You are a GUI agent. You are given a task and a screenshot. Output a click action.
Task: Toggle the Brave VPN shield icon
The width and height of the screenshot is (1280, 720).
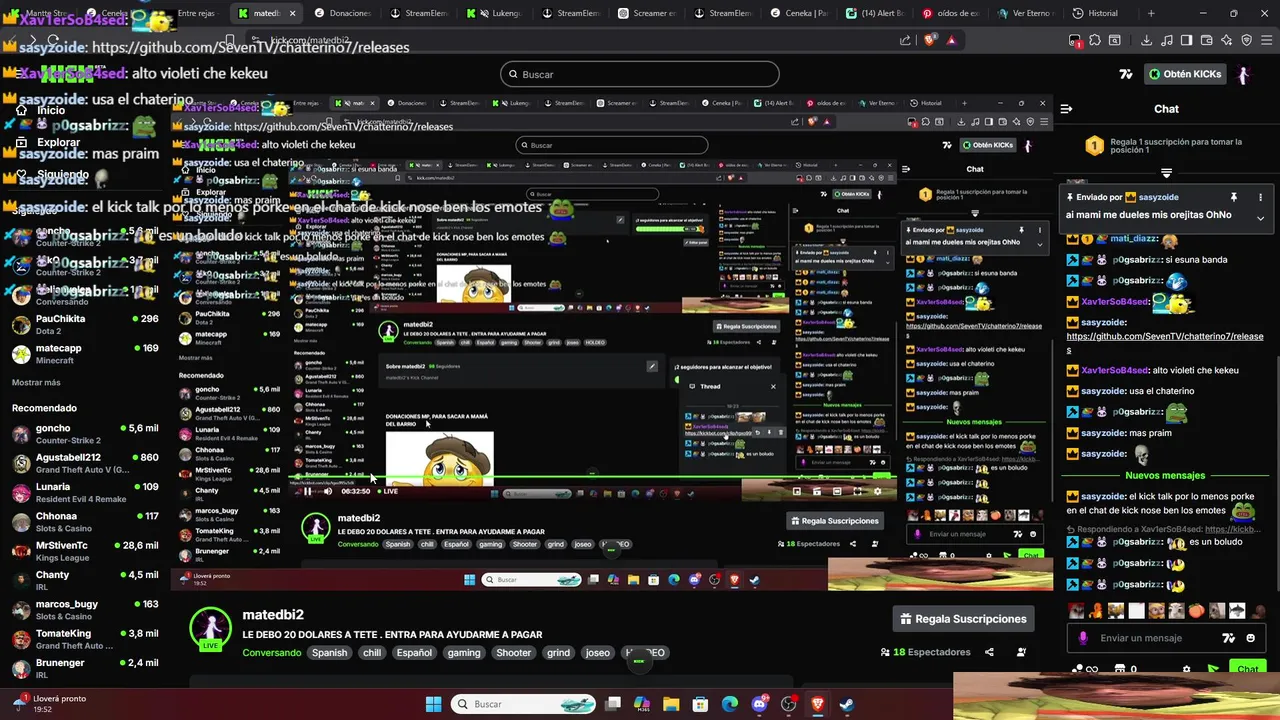pyautogui.click(x=1246, y=40)
